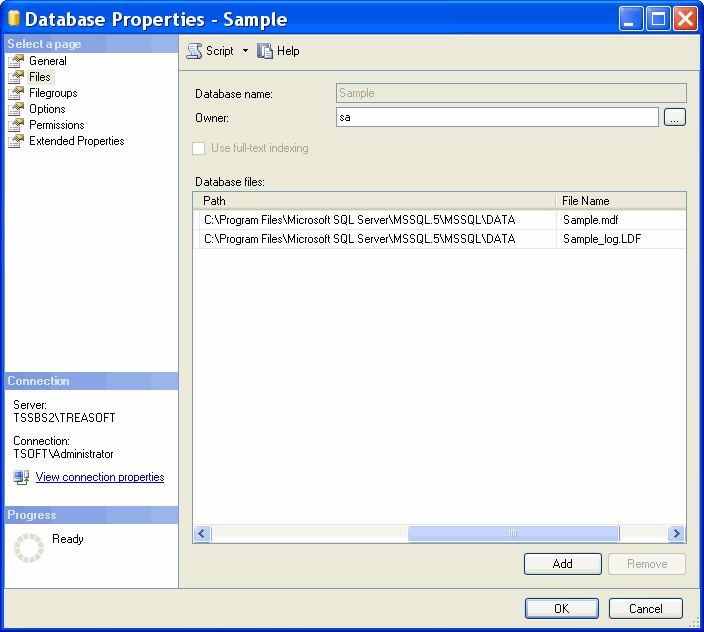Screen dimensions: 704x632
Task: Click the General page icon
Action: [x=16, y=61]
